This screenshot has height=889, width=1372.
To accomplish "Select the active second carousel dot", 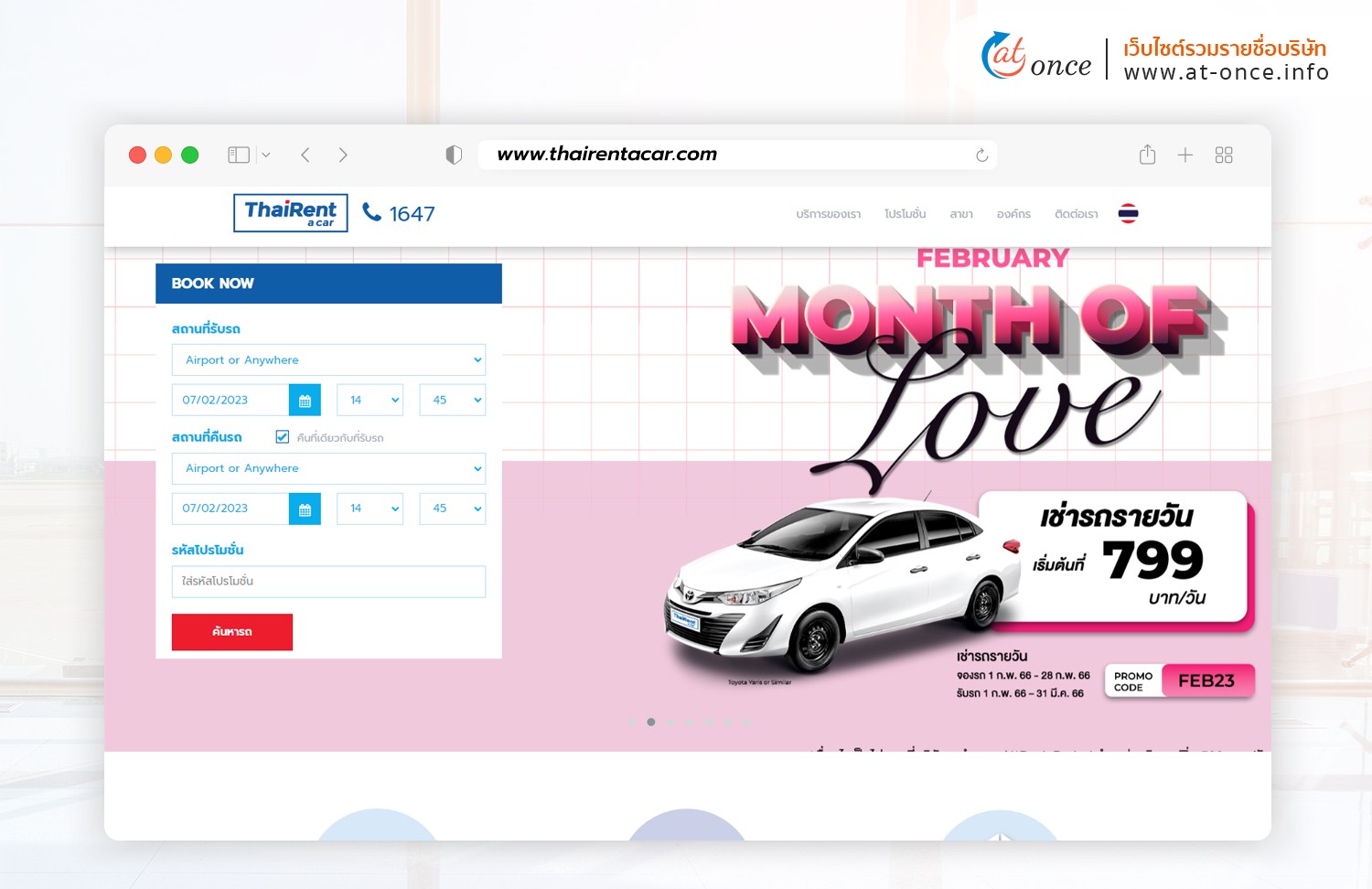I will coord(651,723).
